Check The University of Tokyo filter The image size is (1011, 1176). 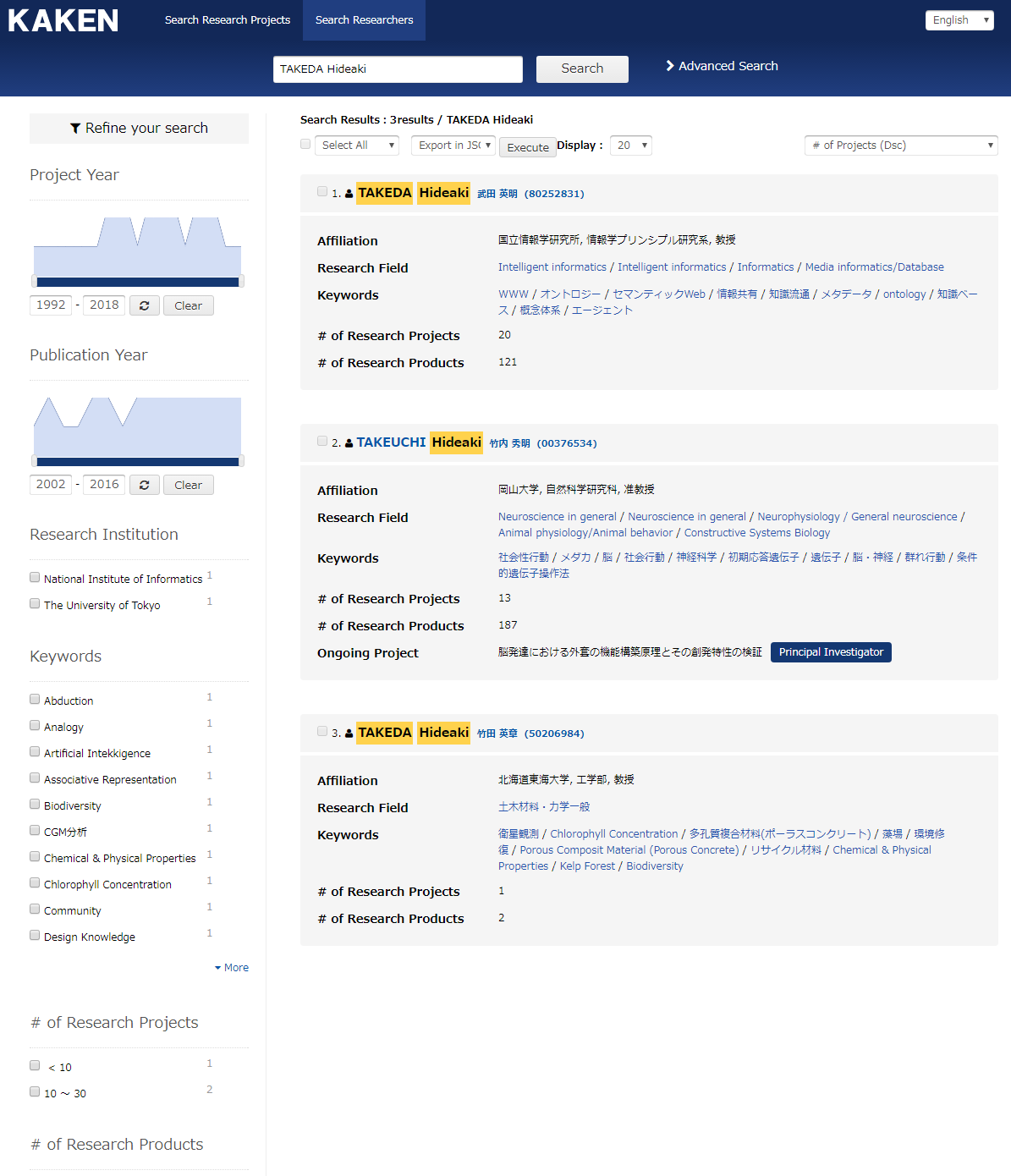(35, 604)
